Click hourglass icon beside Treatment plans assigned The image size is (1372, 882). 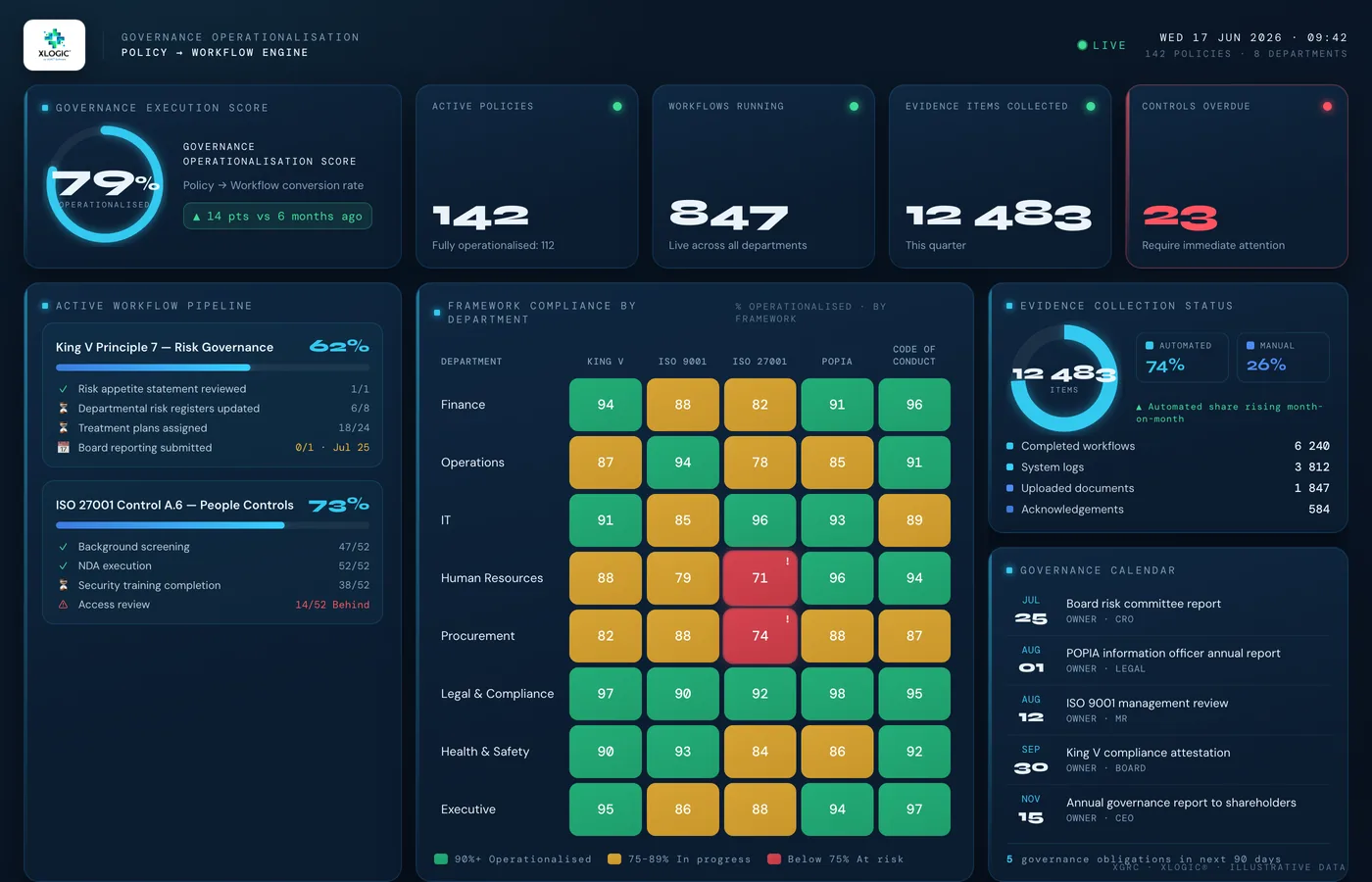[64, 428]
